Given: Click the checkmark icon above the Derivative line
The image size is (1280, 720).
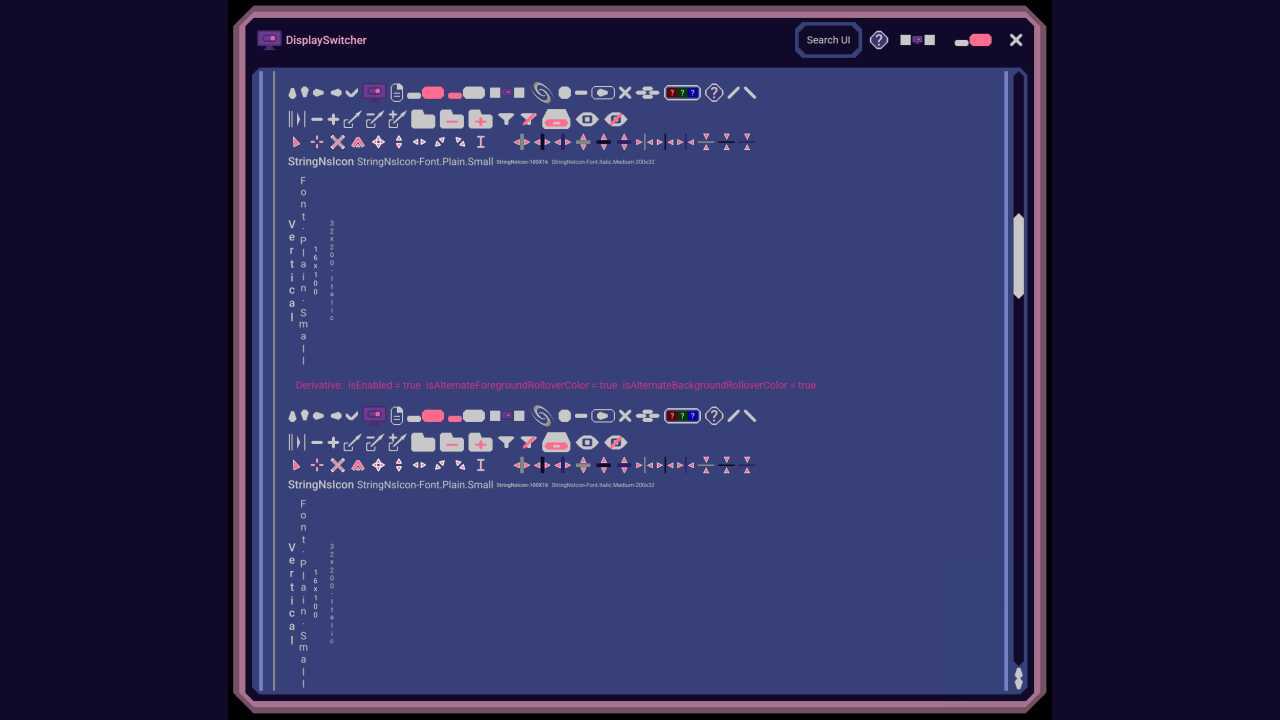Looking at the screenshot, I should pyautogui.click(x=352, y=93).
